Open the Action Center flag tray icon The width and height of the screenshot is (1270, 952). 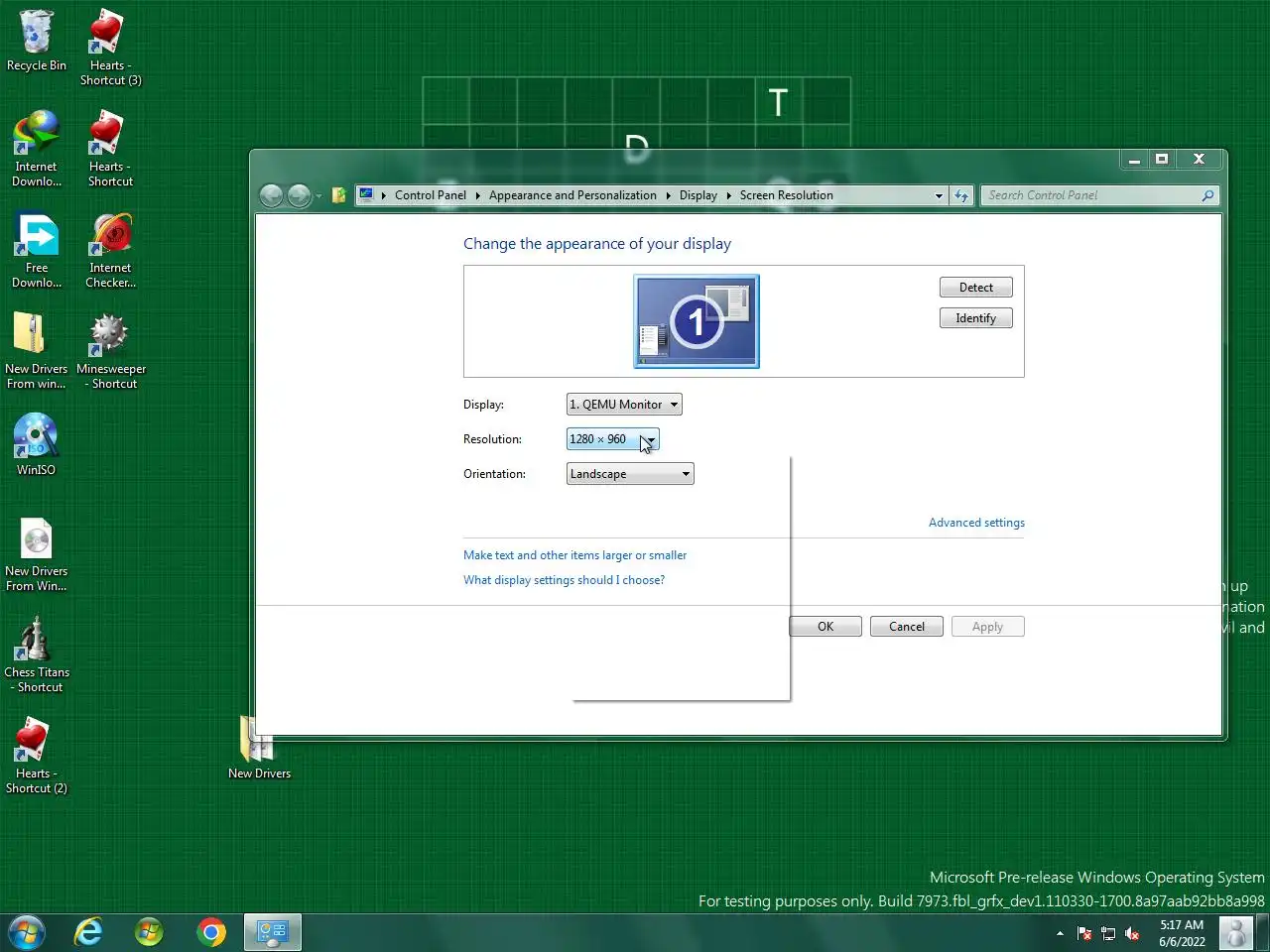[x=1084, y=933]
